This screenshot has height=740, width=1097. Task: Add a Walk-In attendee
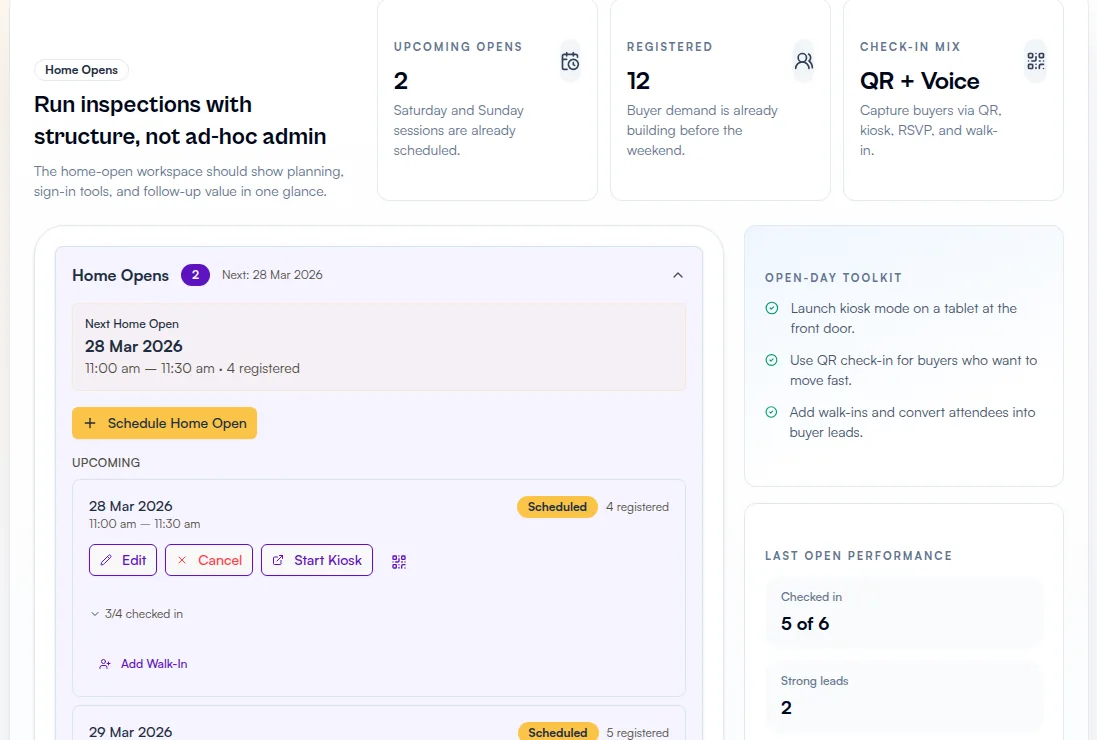point(143,664)
